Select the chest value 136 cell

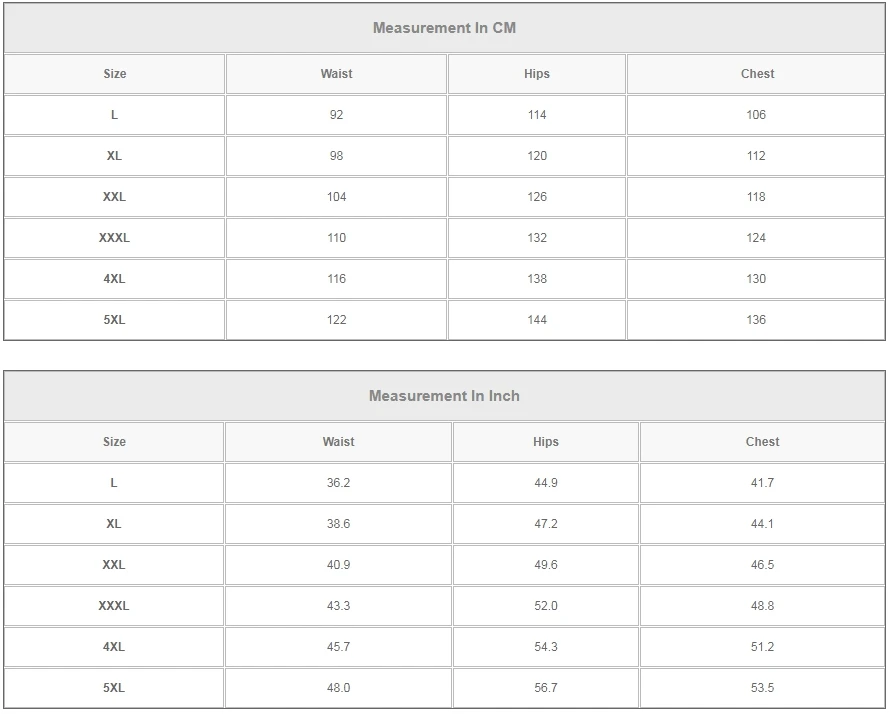point(756,320)
